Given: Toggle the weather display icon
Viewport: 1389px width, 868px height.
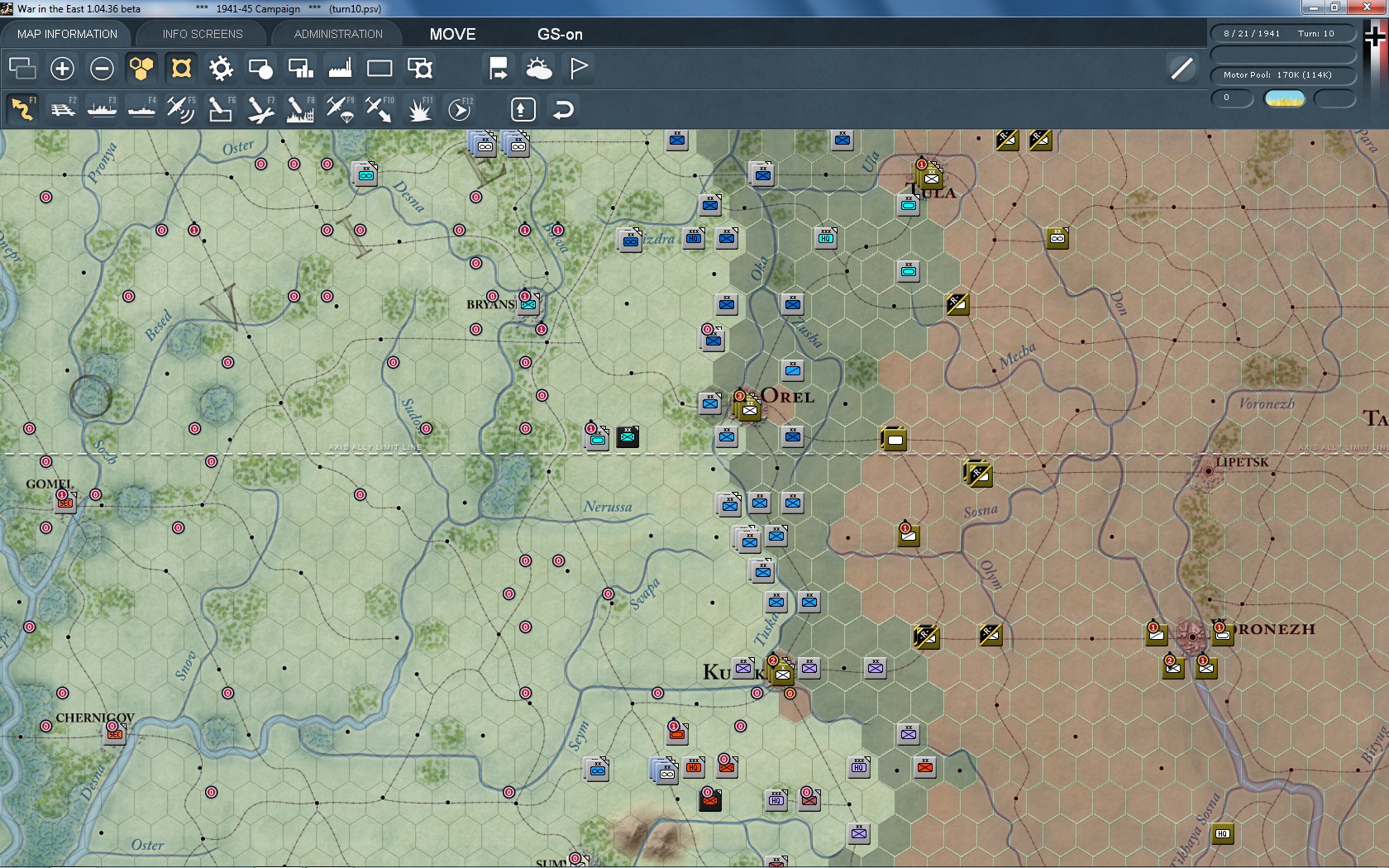Looking at the screenshot, I should tap(538, 68).
